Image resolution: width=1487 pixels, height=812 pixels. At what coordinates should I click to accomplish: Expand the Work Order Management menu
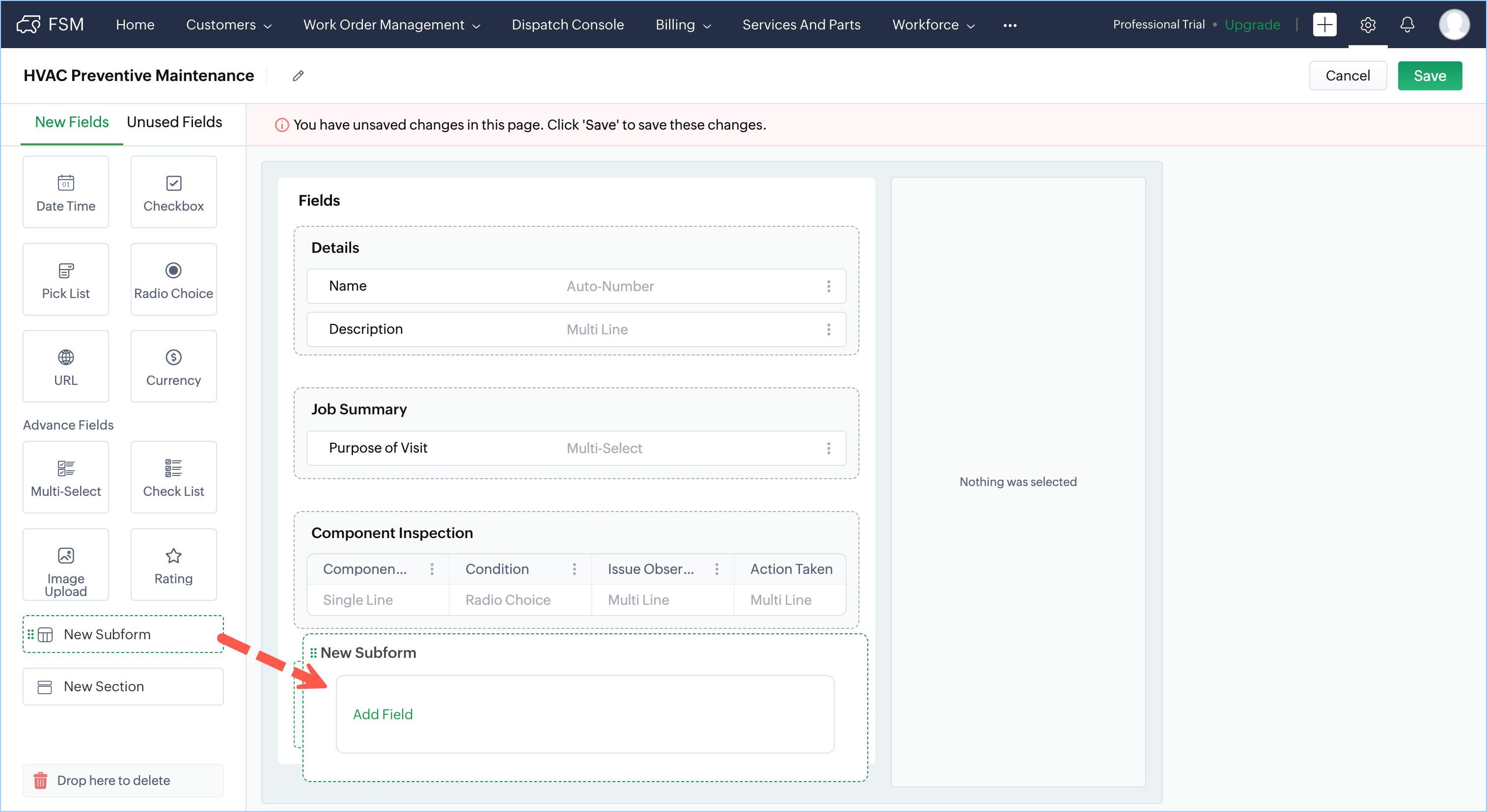click(391, 25)
